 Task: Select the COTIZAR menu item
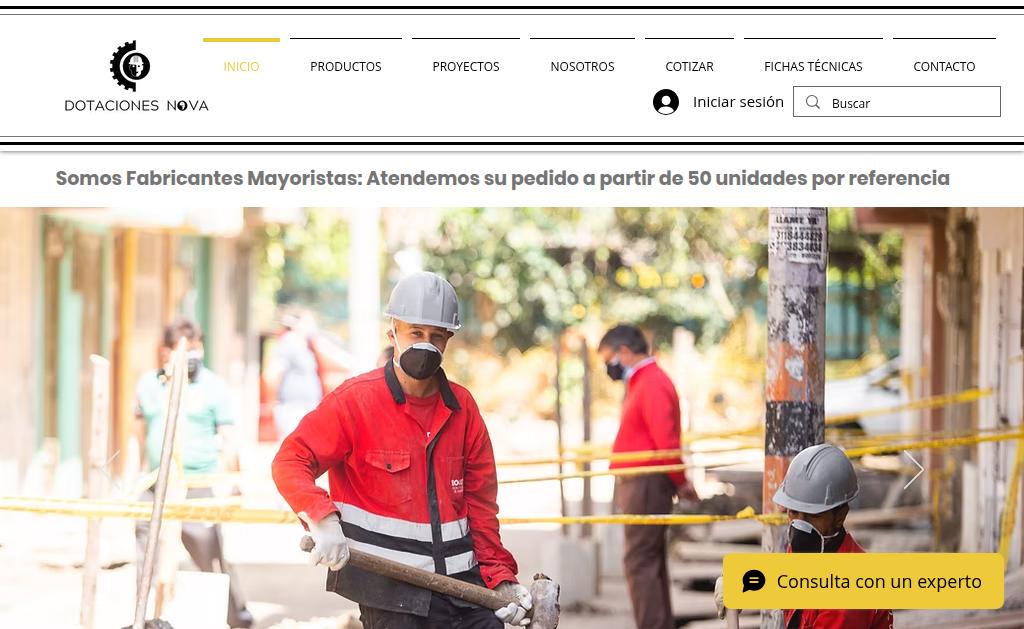click(x=689, y=66)
